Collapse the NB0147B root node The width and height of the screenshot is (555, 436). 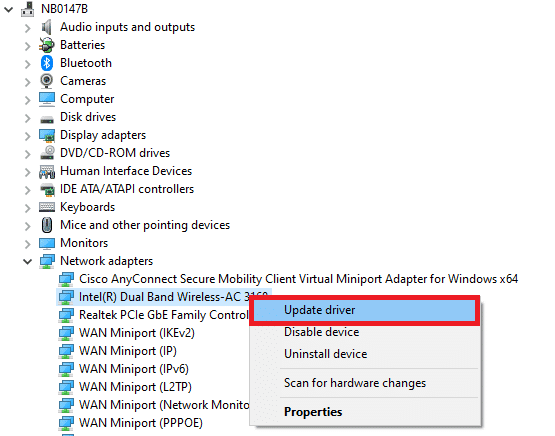coord(8,10)
